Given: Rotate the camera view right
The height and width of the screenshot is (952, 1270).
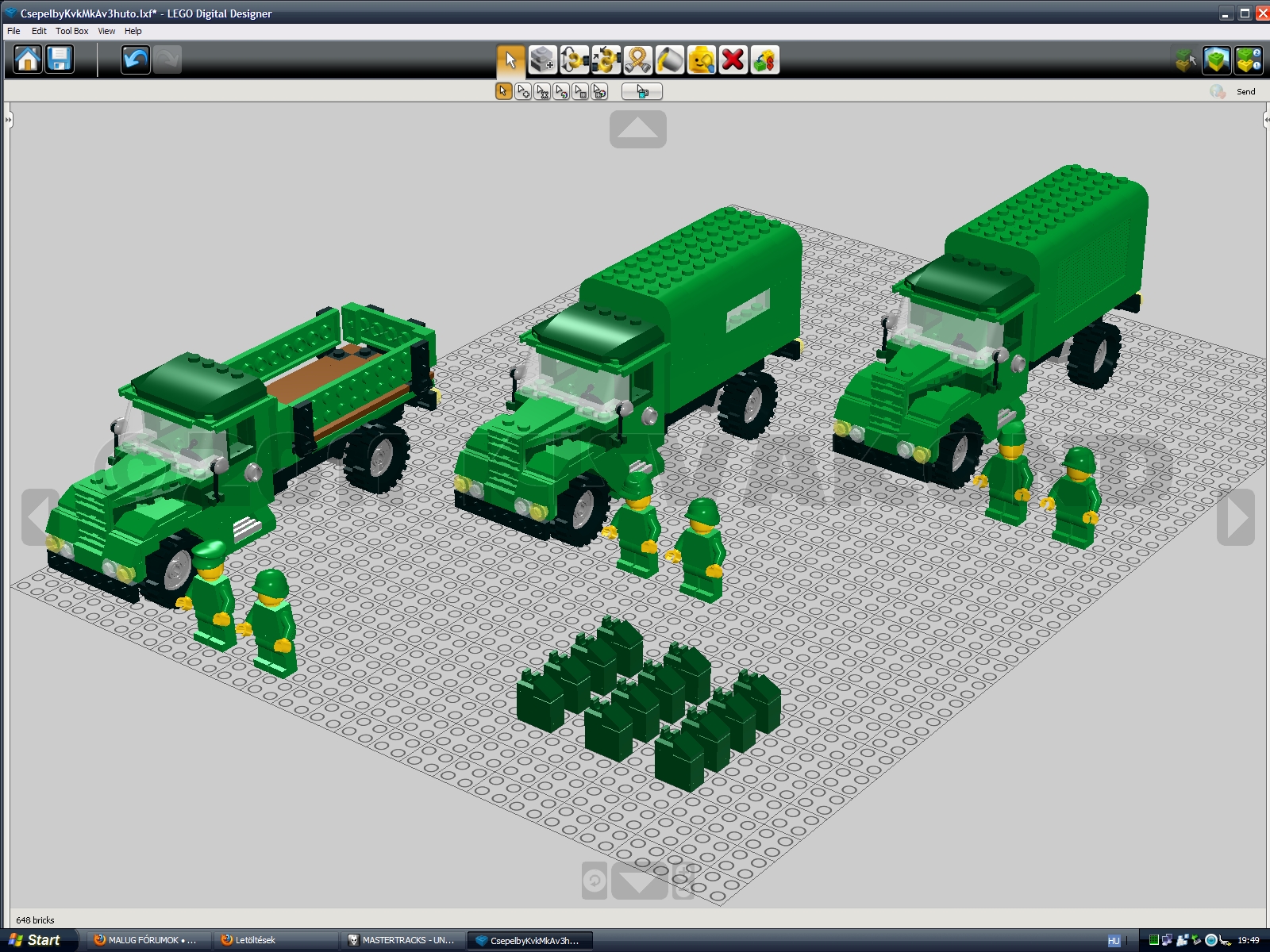Looking at the screenshot, I should [x=1236, y=517].
